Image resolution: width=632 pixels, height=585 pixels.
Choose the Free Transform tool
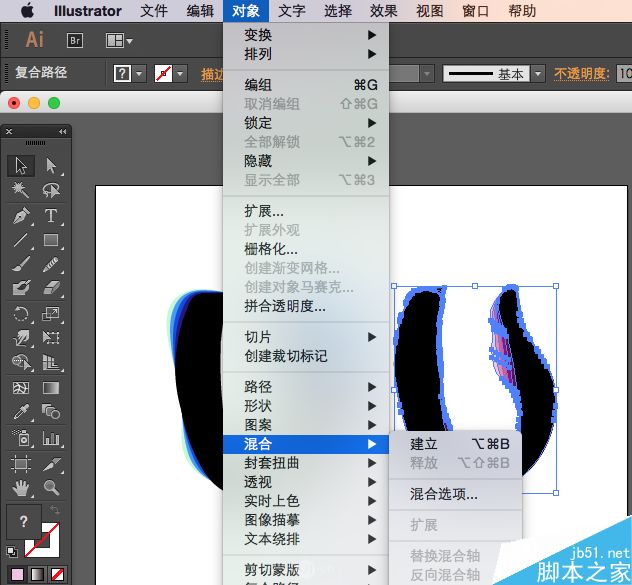click(51, 338)
